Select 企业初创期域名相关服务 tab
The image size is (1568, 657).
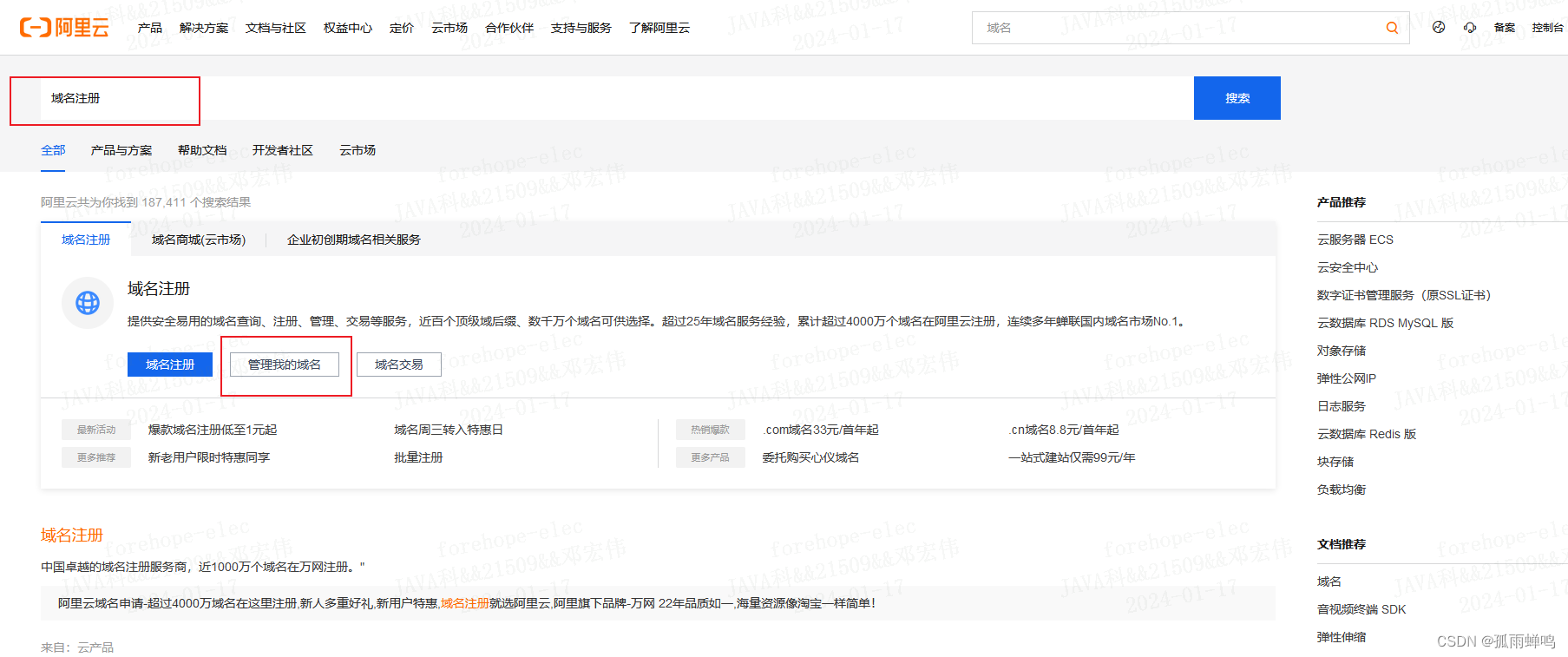pos(354,240)
